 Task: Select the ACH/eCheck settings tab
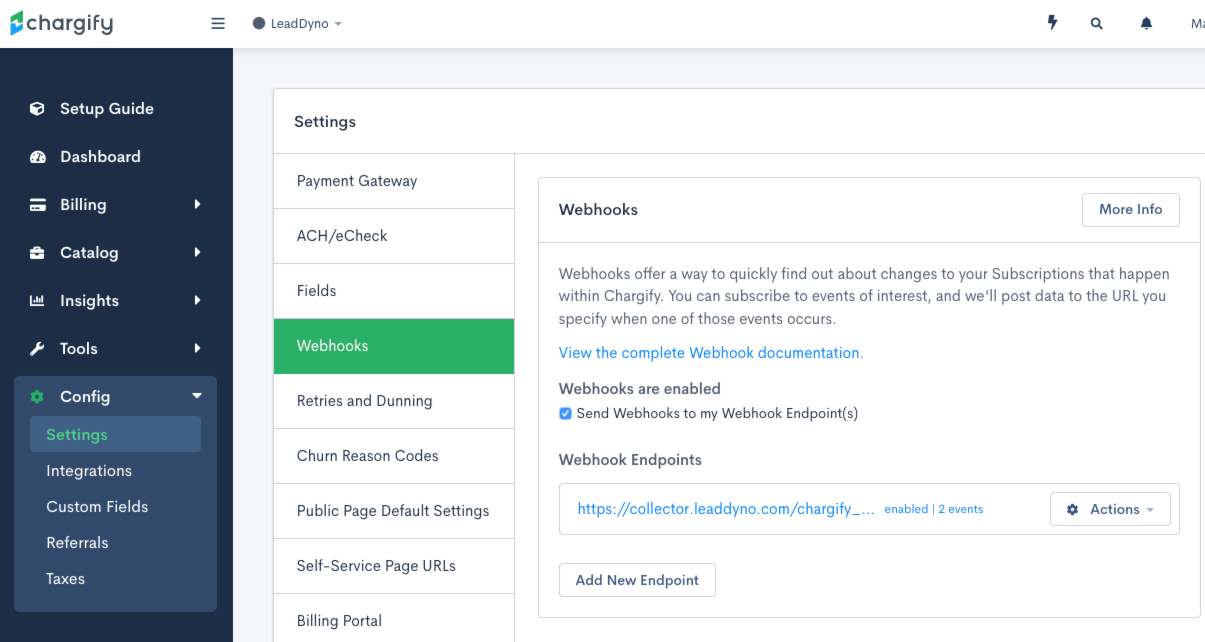pyautogui.click(x=394, y=236)
